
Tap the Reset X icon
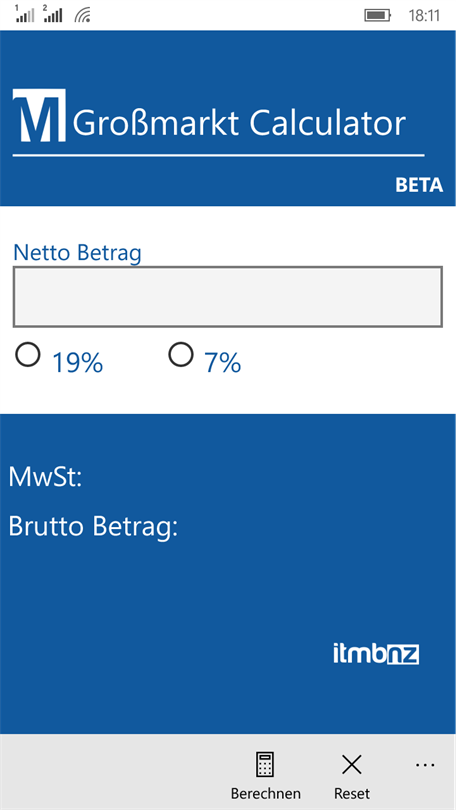coord(351,765)
